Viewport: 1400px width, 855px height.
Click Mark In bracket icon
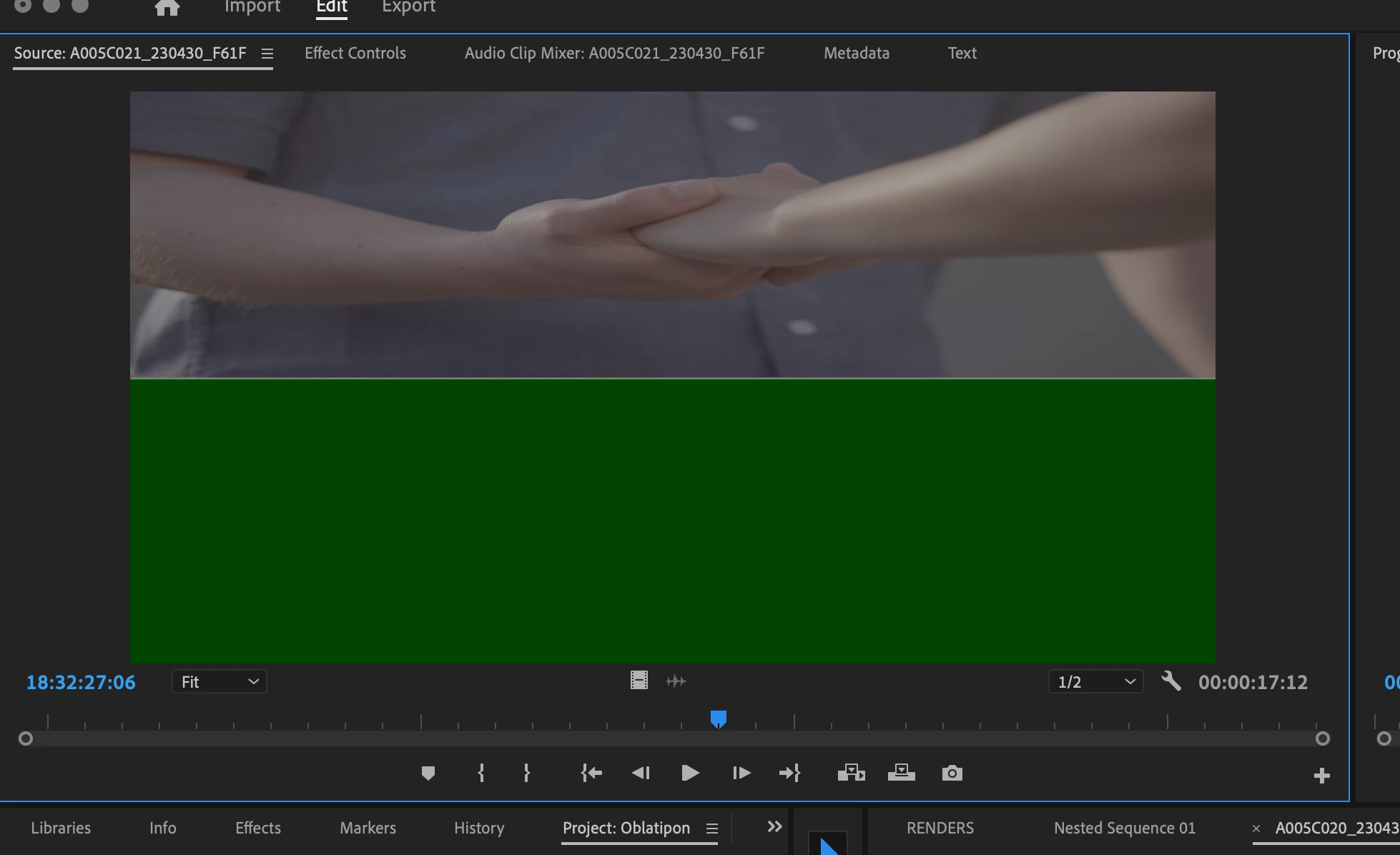[x=481, y=773]
